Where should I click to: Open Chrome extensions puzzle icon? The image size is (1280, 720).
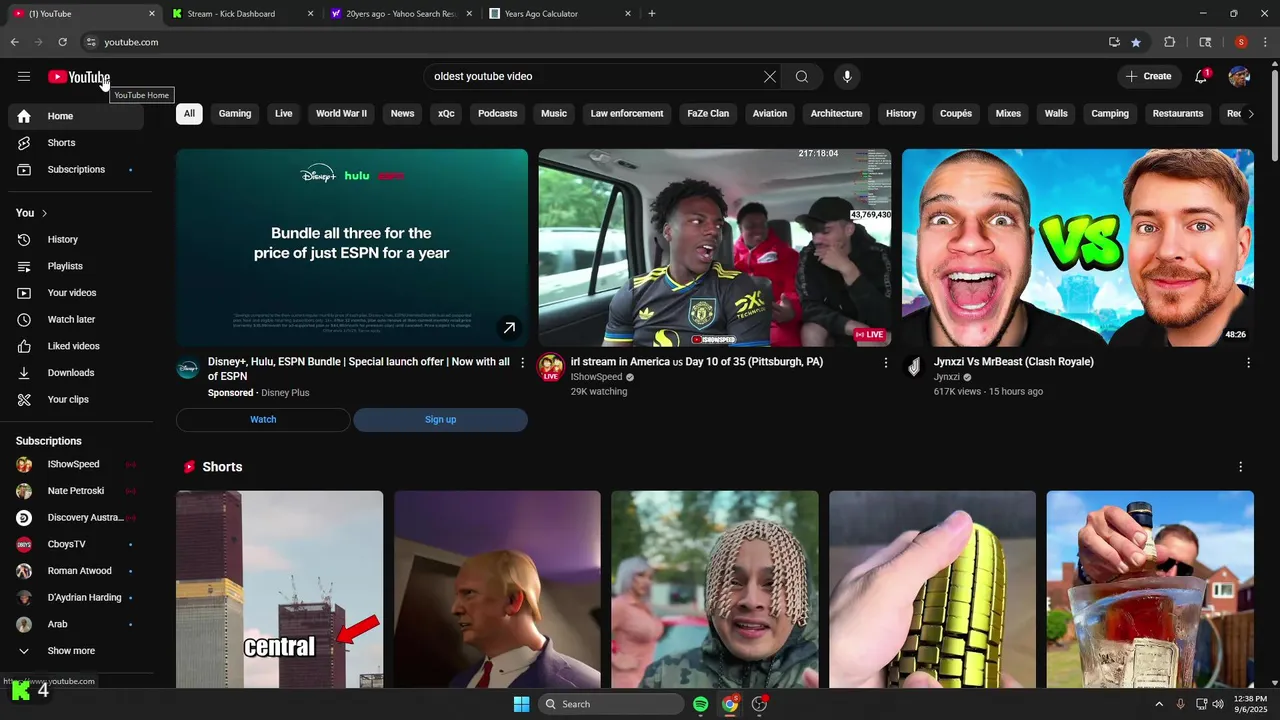click(1169, 42)
